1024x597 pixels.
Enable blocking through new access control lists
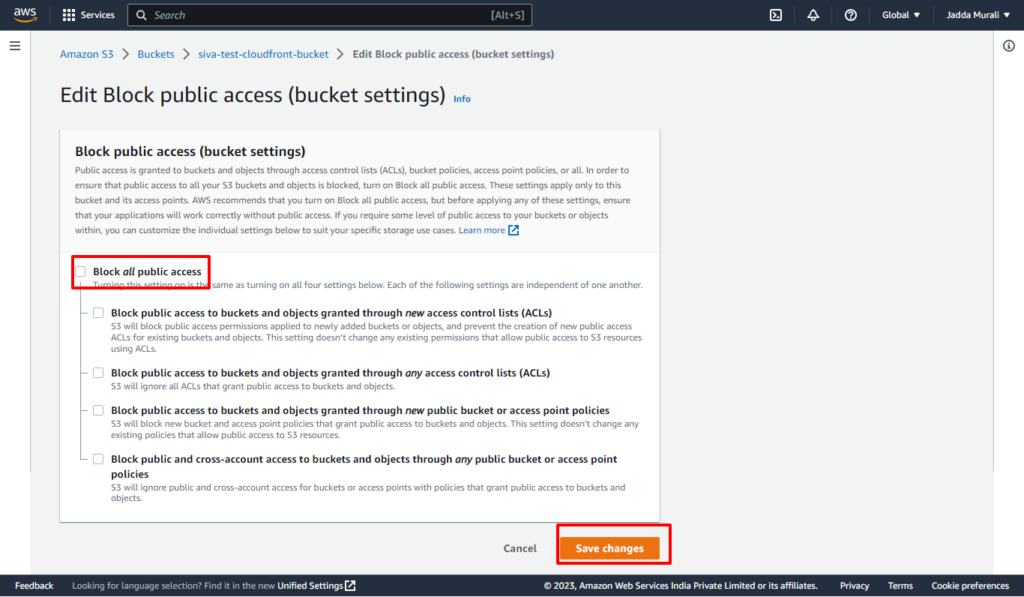click(x=98, y=313)
